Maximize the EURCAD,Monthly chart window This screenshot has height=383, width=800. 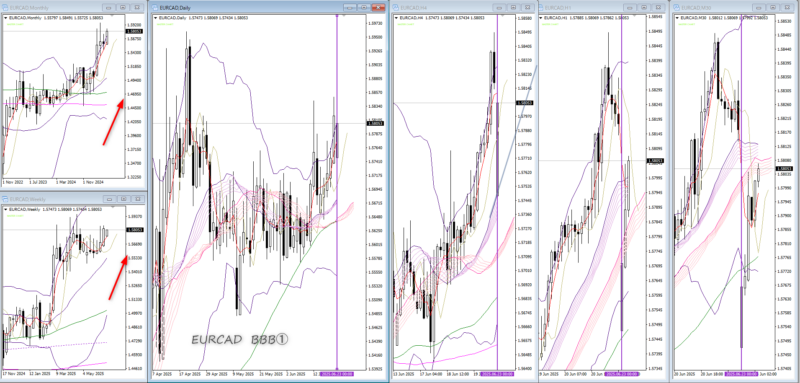[x=123, y=8]
